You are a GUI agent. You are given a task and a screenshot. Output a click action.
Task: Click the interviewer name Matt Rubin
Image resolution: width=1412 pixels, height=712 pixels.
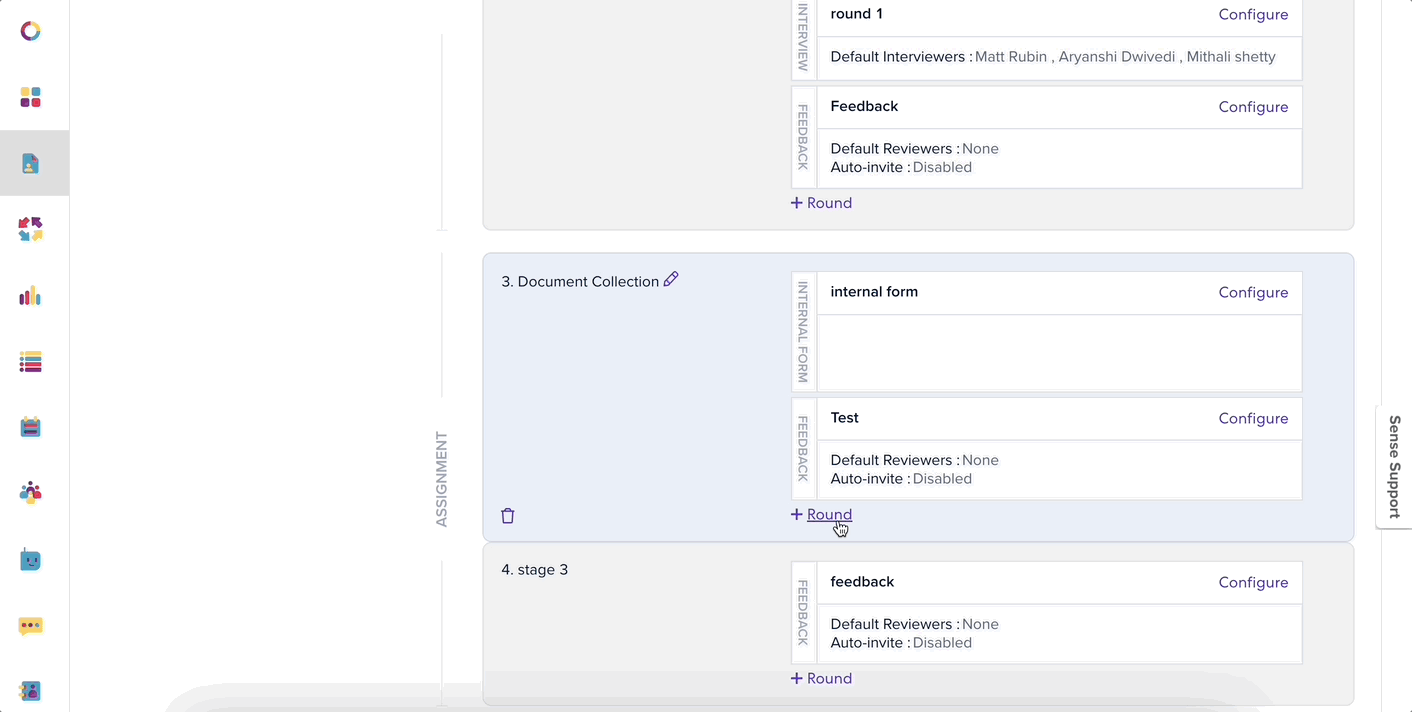1010,57
